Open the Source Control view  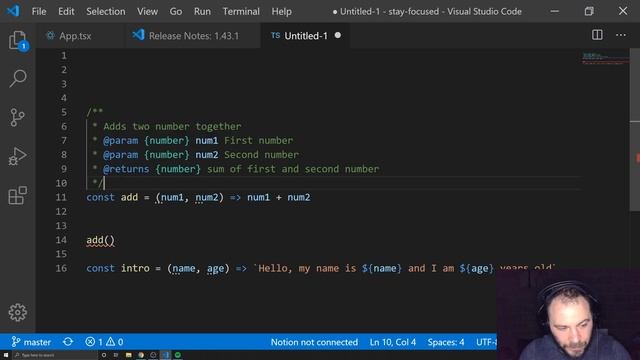coord(18,118)
